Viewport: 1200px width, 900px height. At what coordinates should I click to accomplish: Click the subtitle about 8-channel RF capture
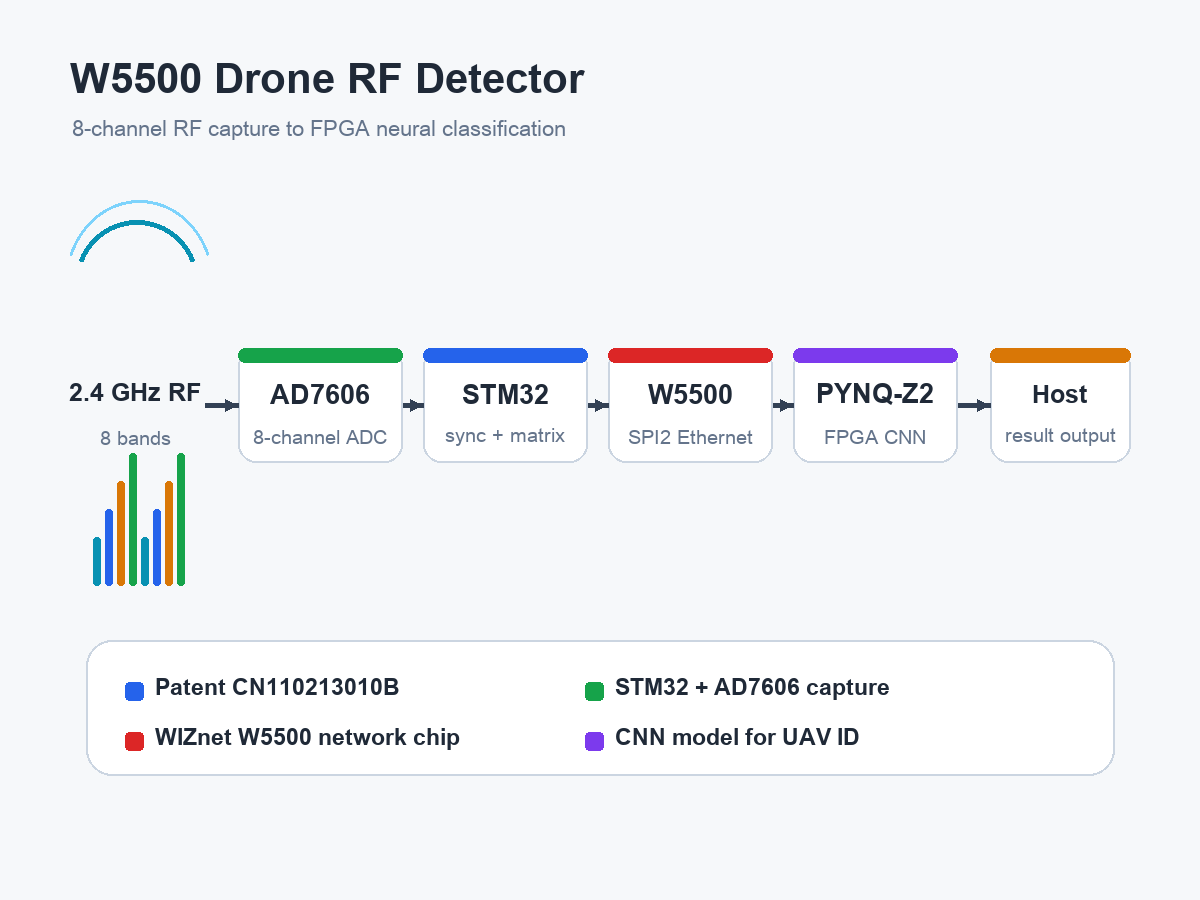tap(319, 129)
